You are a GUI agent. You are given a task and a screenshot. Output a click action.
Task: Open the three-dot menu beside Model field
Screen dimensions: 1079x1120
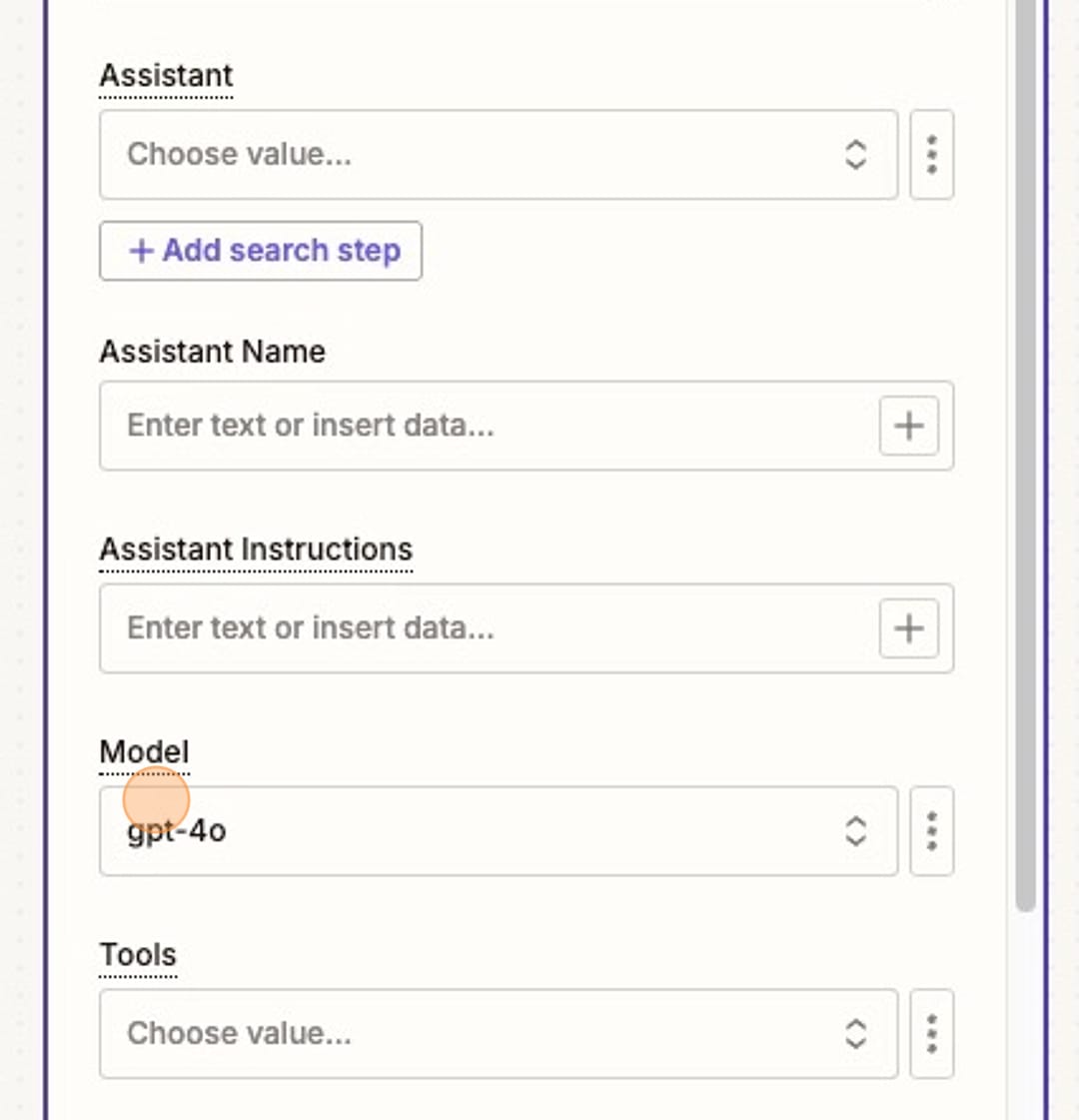click(931, 831)
